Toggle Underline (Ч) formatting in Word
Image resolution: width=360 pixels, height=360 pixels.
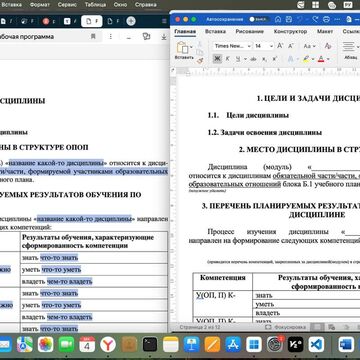click(x=238, y=59)
